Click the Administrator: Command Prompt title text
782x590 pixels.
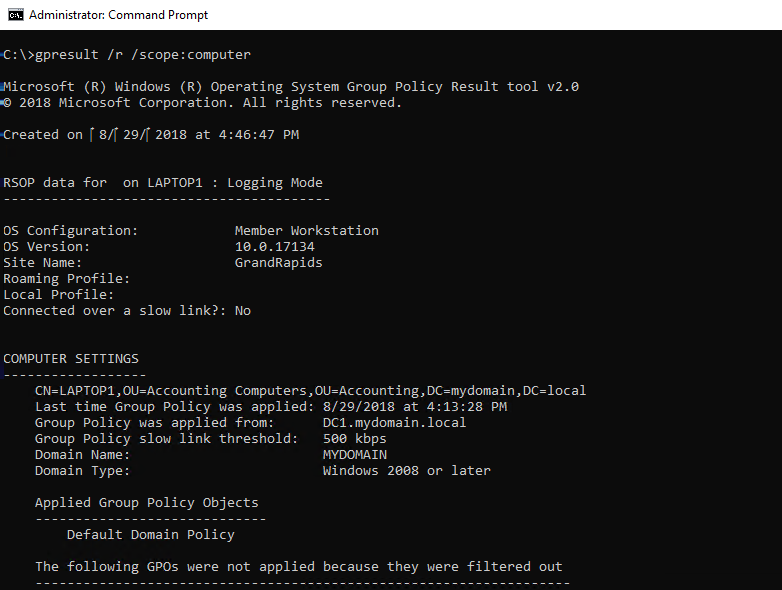[x=119, y=15]
